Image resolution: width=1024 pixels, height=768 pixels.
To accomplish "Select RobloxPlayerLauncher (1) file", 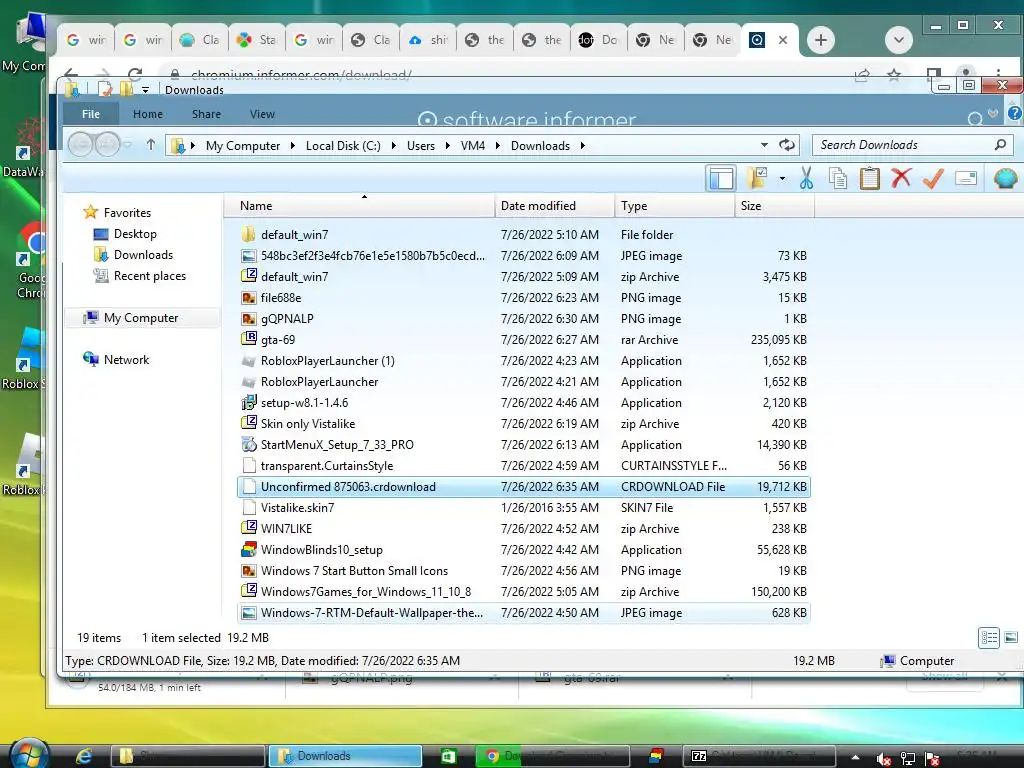I will click(524, 360).
